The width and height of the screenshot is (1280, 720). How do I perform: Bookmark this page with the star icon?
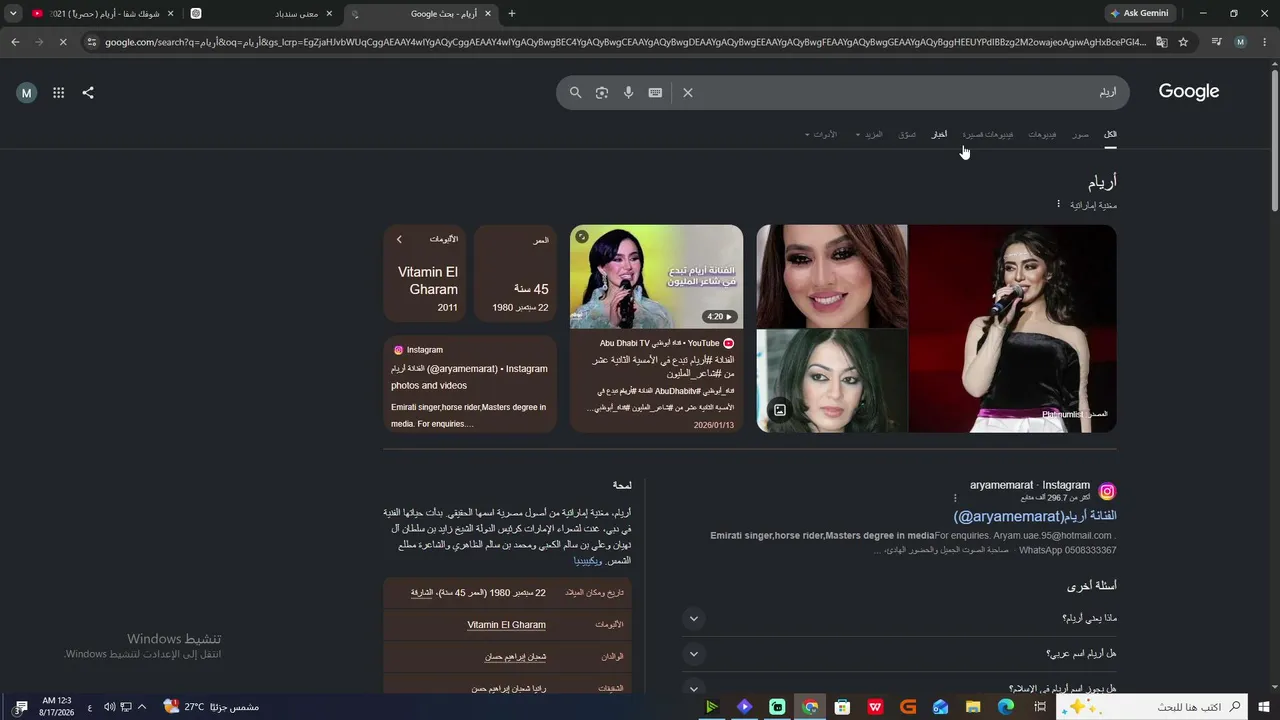1183,42
